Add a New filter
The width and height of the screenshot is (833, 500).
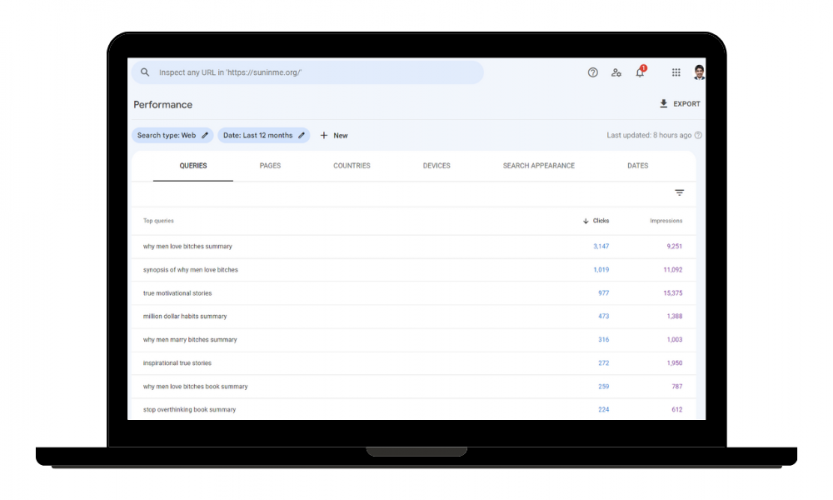(x=334, y=135)
